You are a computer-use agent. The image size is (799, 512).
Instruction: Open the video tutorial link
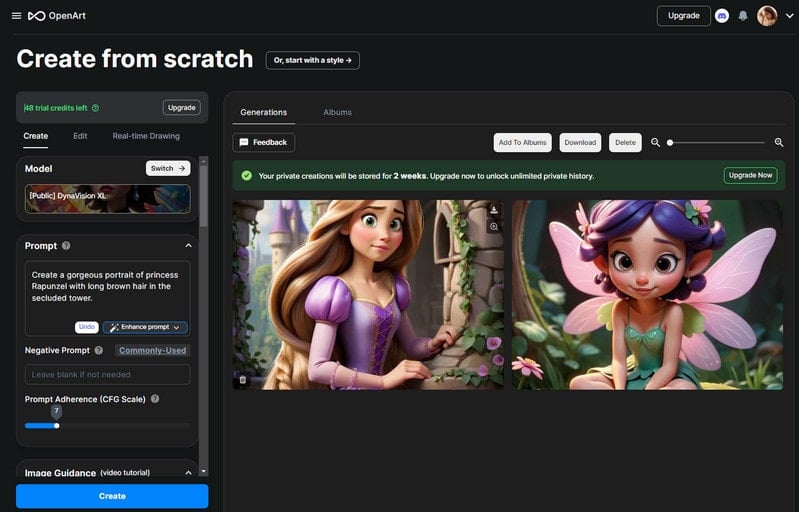(125, 473)
